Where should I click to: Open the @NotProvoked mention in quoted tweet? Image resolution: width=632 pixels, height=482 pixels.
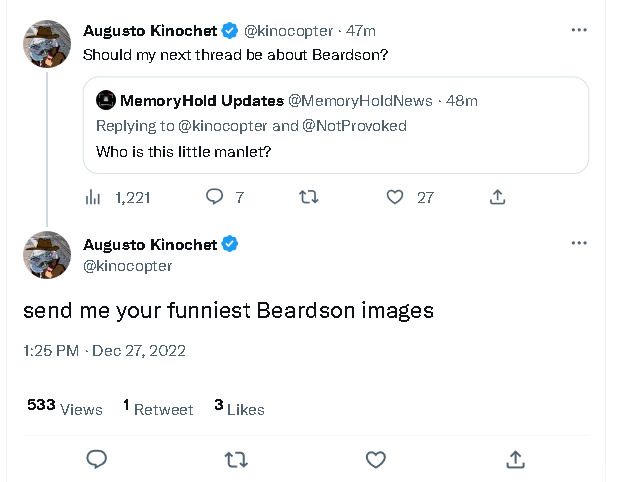pyautogui.click(x=354, y=126)
